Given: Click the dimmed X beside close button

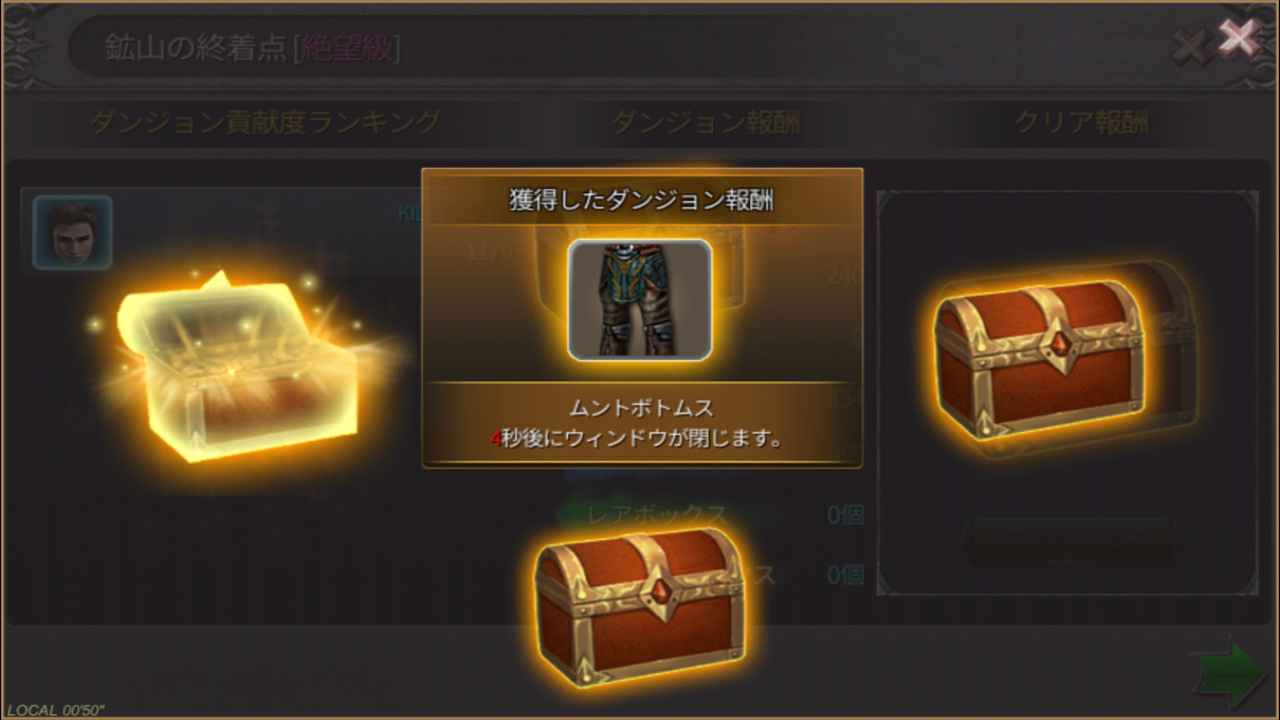Looking at the screenshot, I should pyautogui.click(x=1190, y=48).
